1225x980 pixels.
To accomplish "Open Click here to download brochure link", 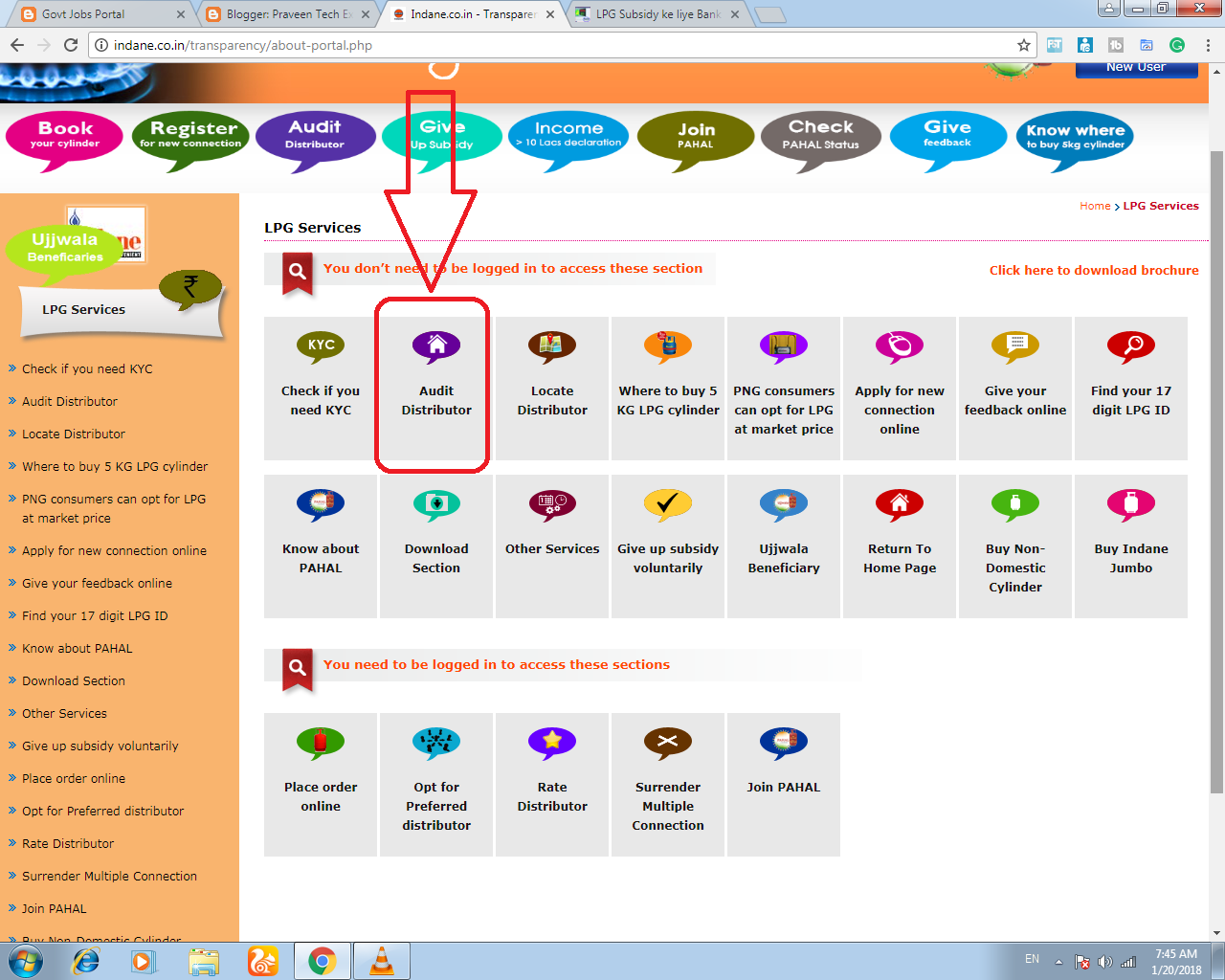I will [1094, 271].
